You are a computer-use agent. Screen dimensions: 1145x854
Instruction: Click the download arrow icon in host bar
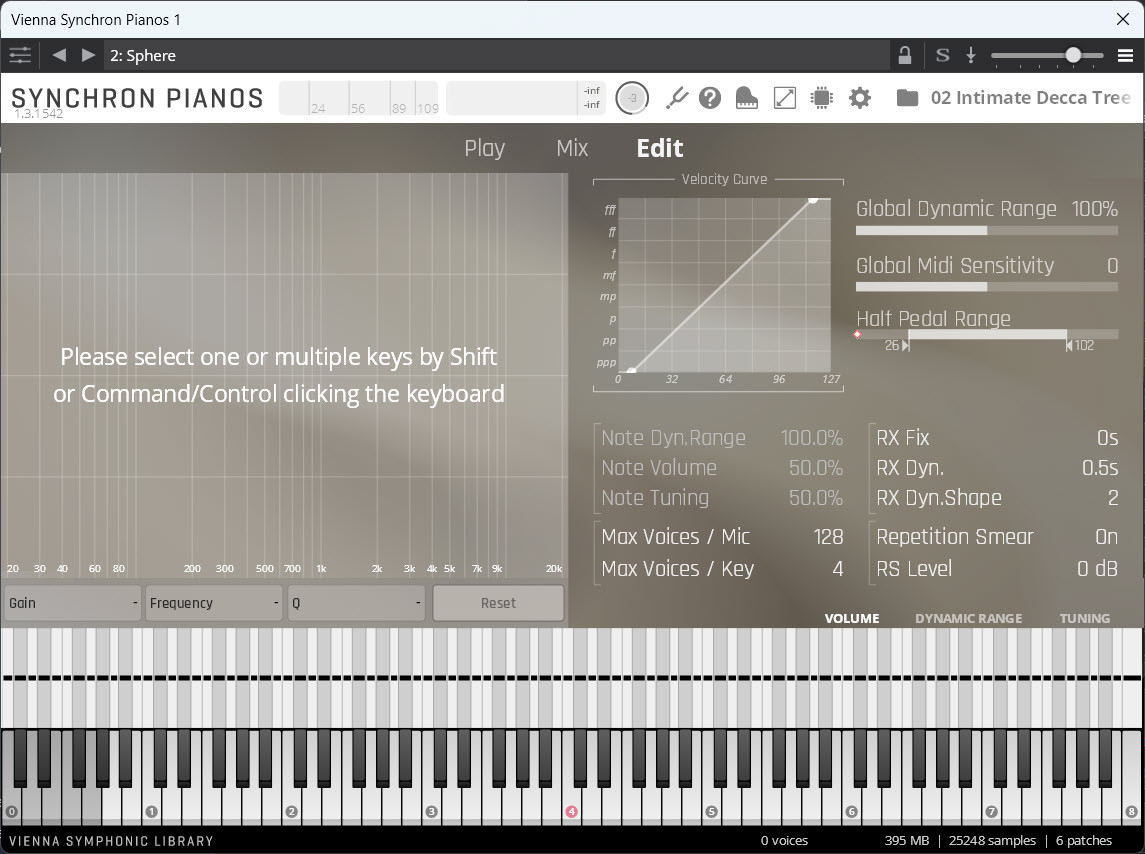coord(970,55)
